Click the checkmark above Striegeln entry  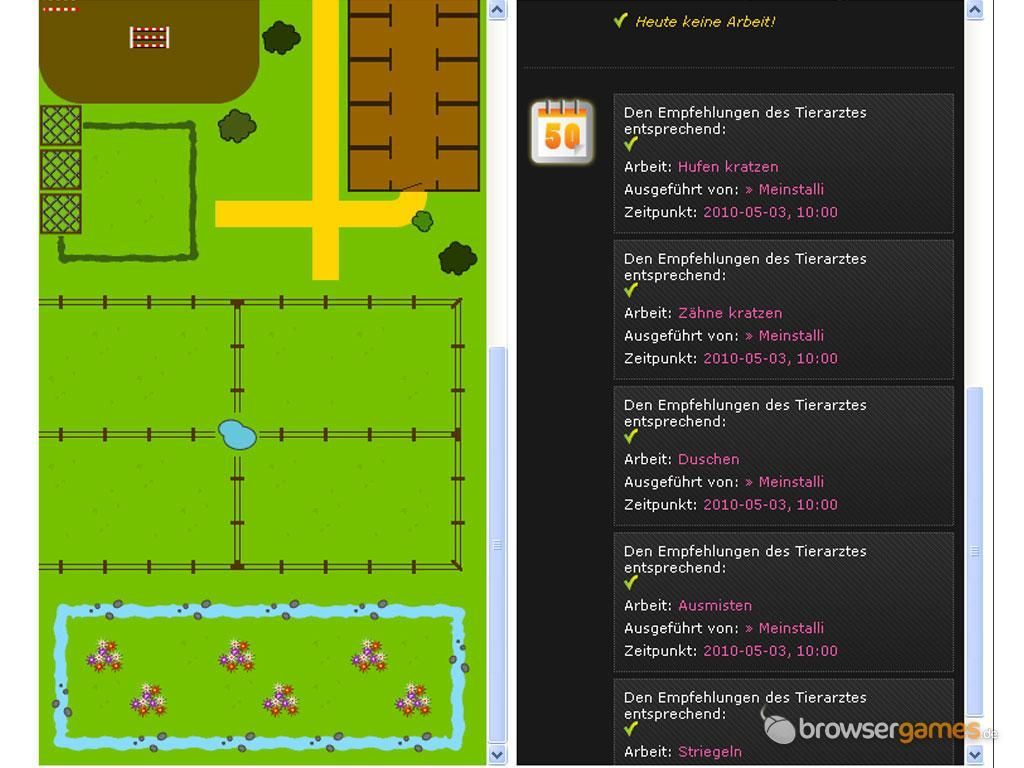point(630,729)
